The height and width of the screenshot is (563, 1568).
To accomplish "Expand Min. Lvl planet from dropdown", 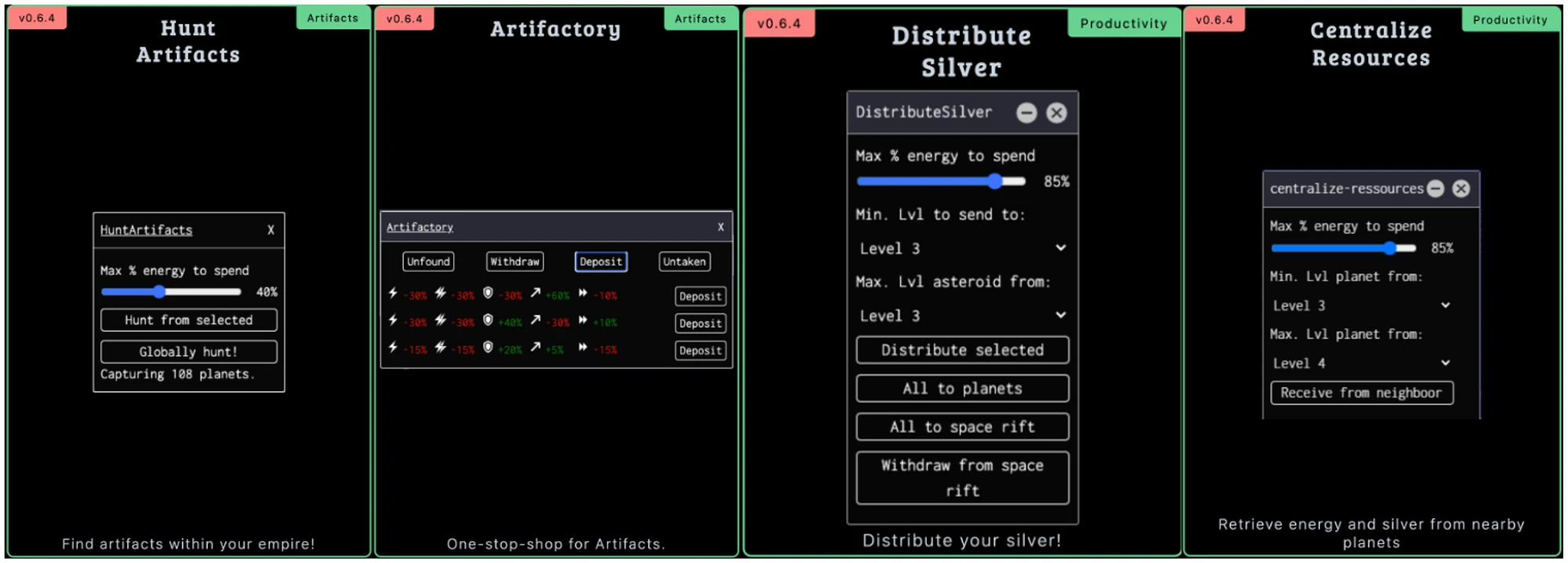I will 1361,306.
